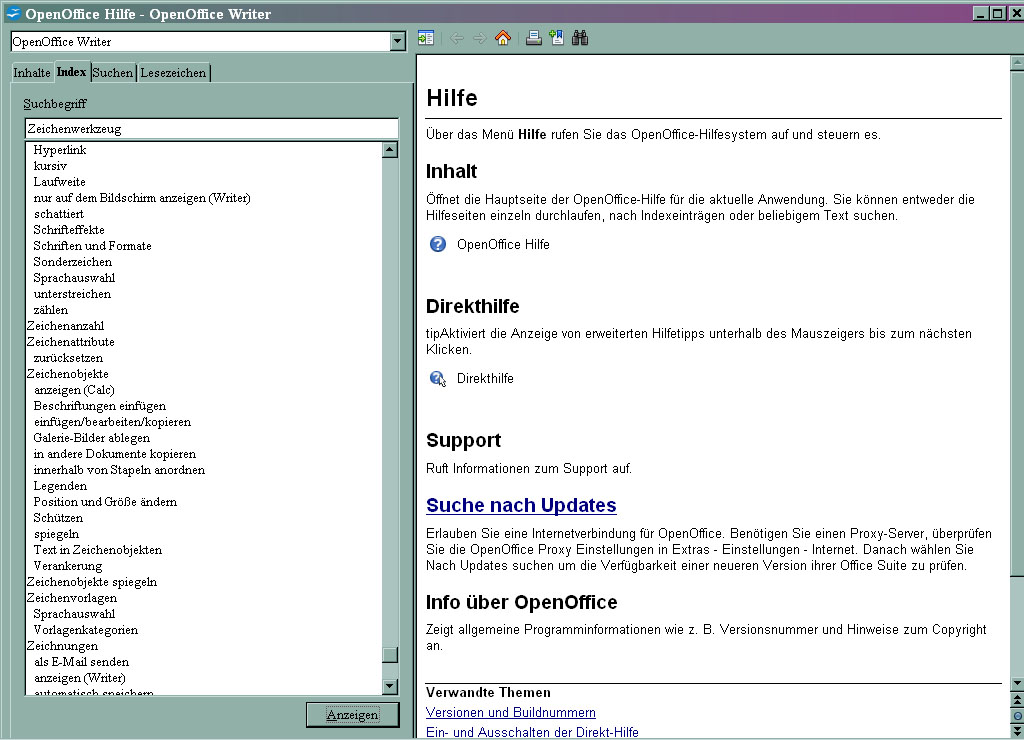Click the Suchbegriff input field
The image size is (1024, 740).
212,129
